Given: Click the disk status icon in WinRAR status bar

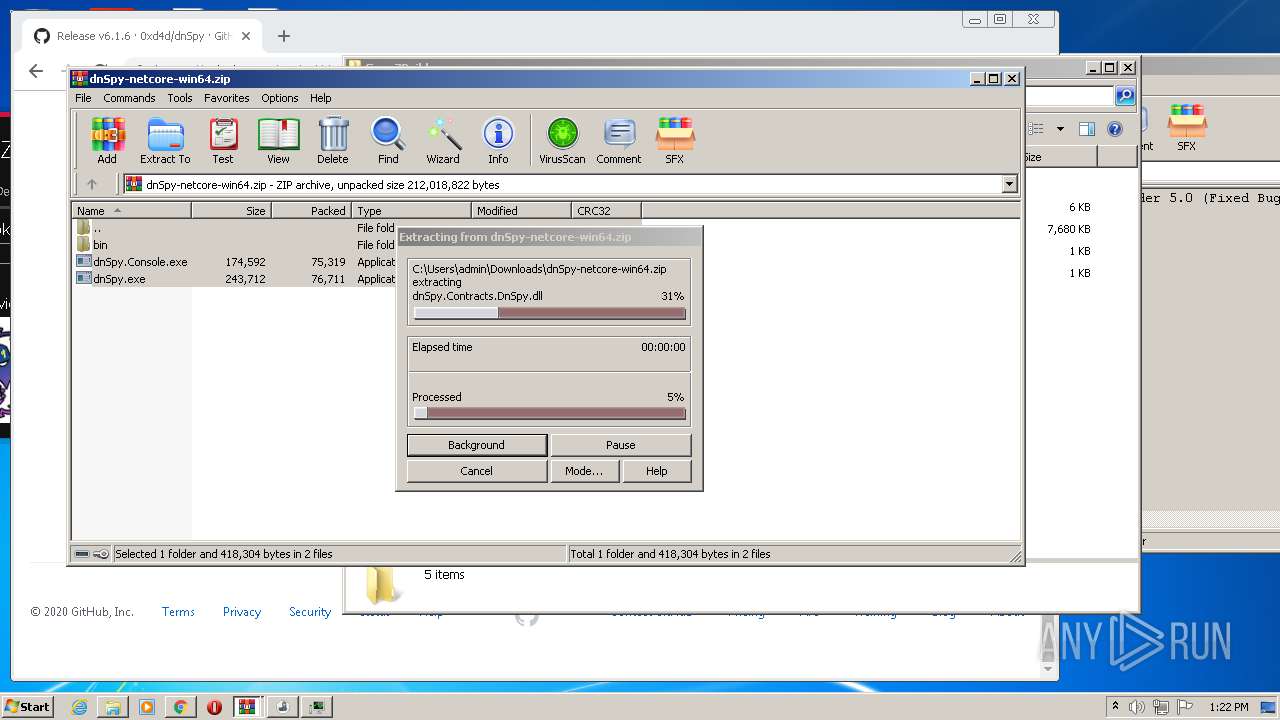Looking at the screenshot, I should tap(83, 554).
